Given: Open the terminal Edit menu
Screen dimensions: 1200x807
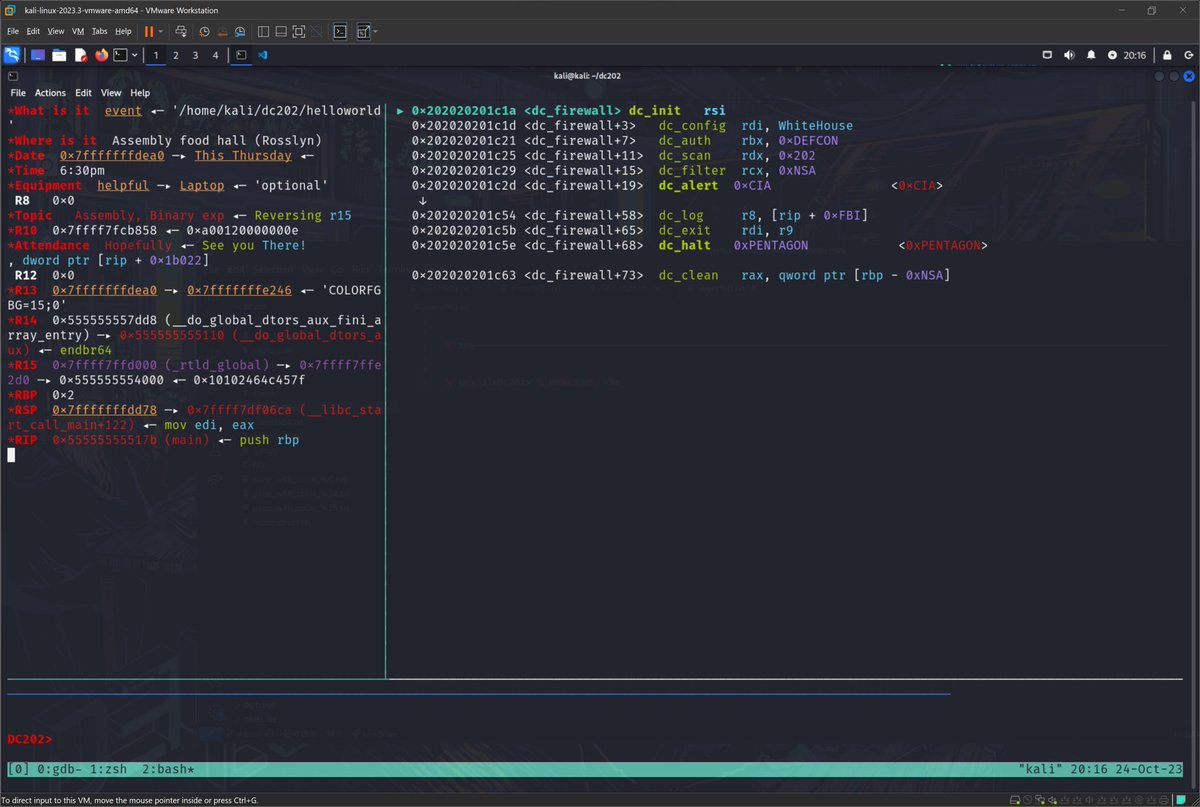Looking at the screenshot, I should coord(83,92).
